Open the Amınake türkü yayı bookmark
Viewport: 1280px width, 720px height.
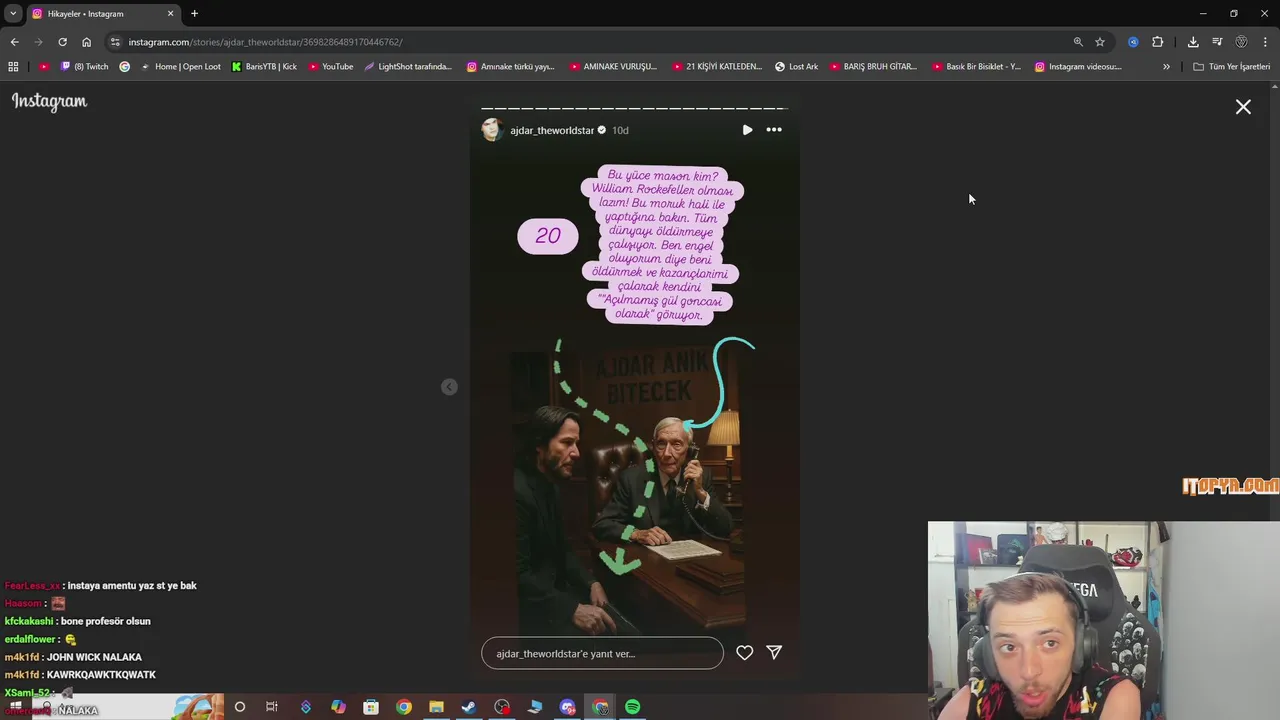coord(510,67)
